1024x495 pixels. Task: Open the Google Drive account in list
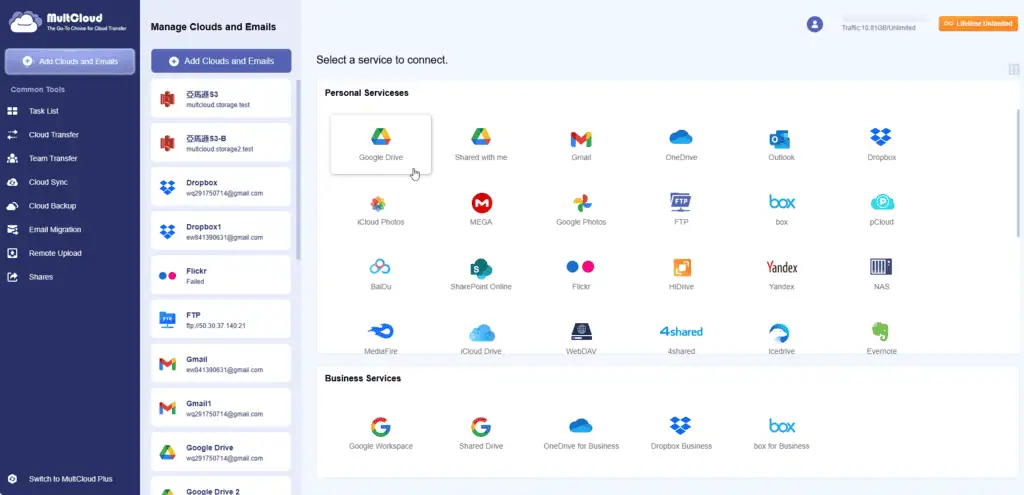(221, 452)
